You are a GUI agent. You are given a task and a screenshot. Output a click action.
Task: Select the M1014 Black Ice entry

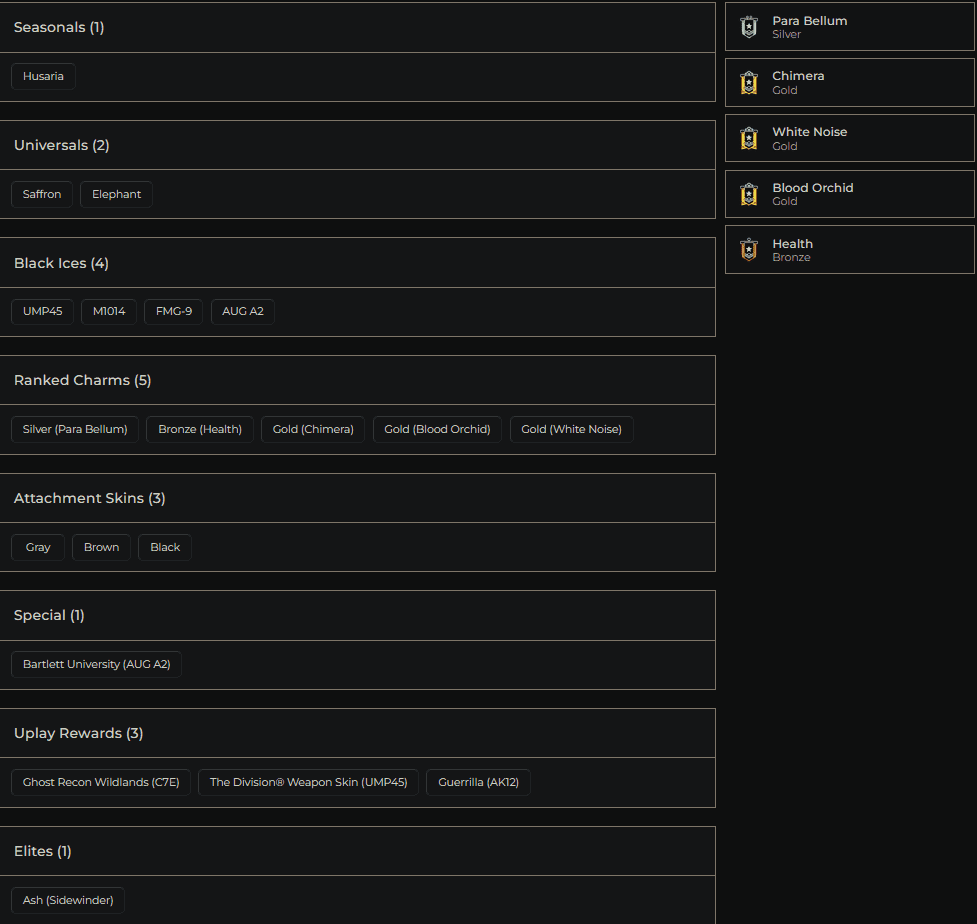tap(108, 311)
